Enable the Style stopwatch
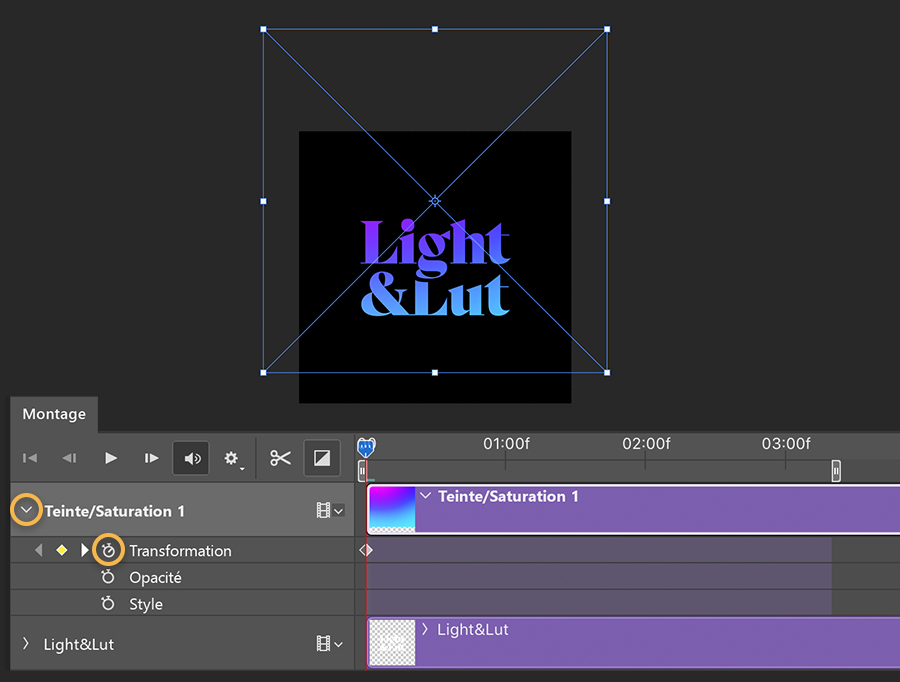The width and height of the screenshot is (900, 682). click(108, 603)
